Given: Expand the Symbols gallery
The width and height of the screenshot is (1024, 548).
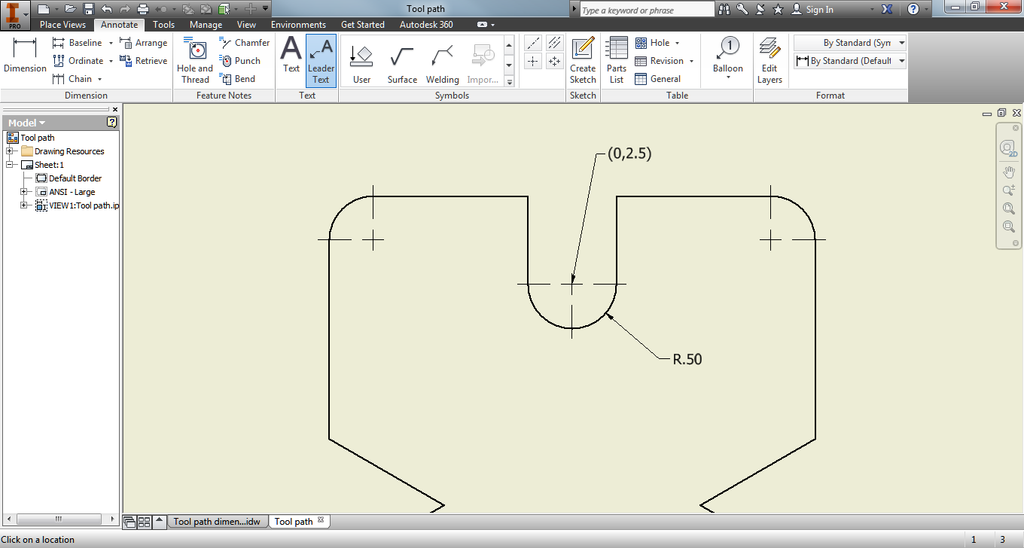Looking at the screenshot, I should click(x=509, y=82).
